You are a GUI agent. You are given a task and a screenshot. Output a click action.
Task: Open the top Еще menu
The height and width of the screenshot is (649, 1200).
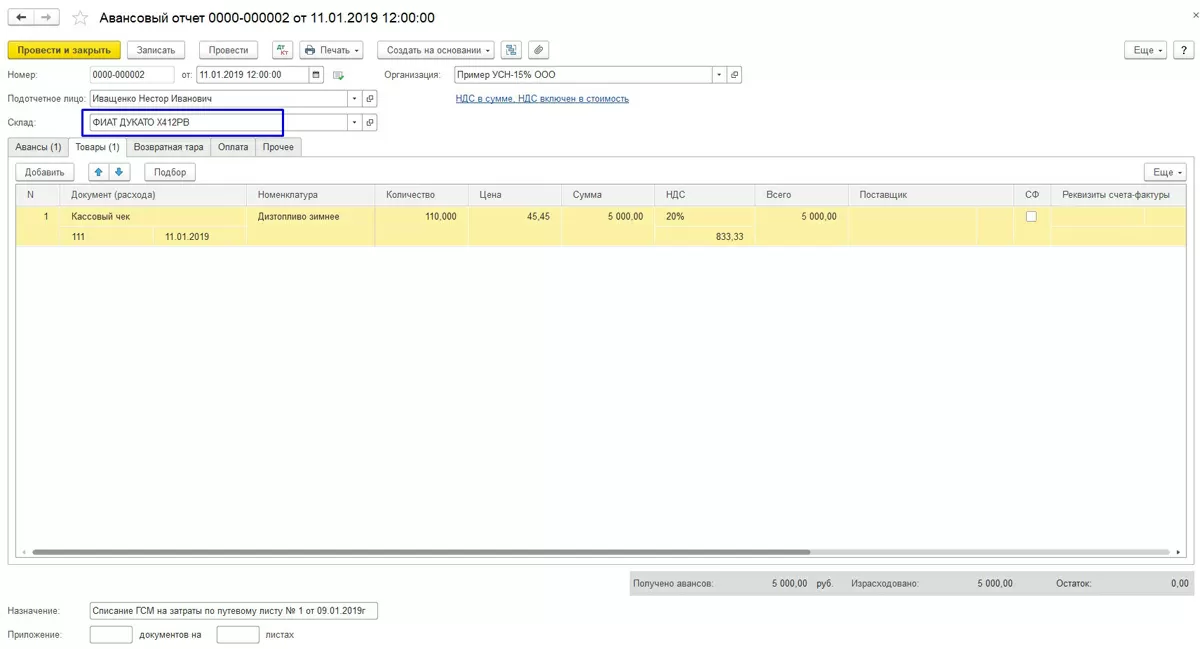point(1145,50)
